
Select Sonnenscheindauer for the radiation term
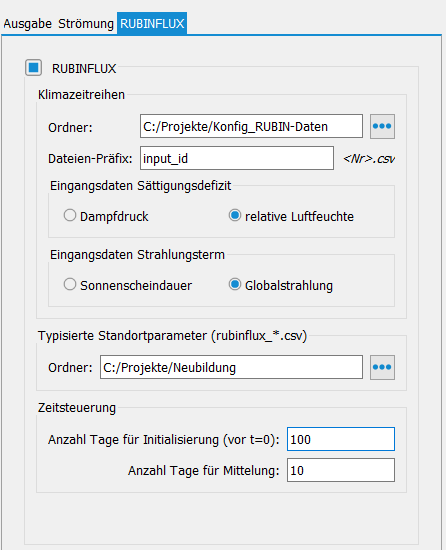pos(70,284)
